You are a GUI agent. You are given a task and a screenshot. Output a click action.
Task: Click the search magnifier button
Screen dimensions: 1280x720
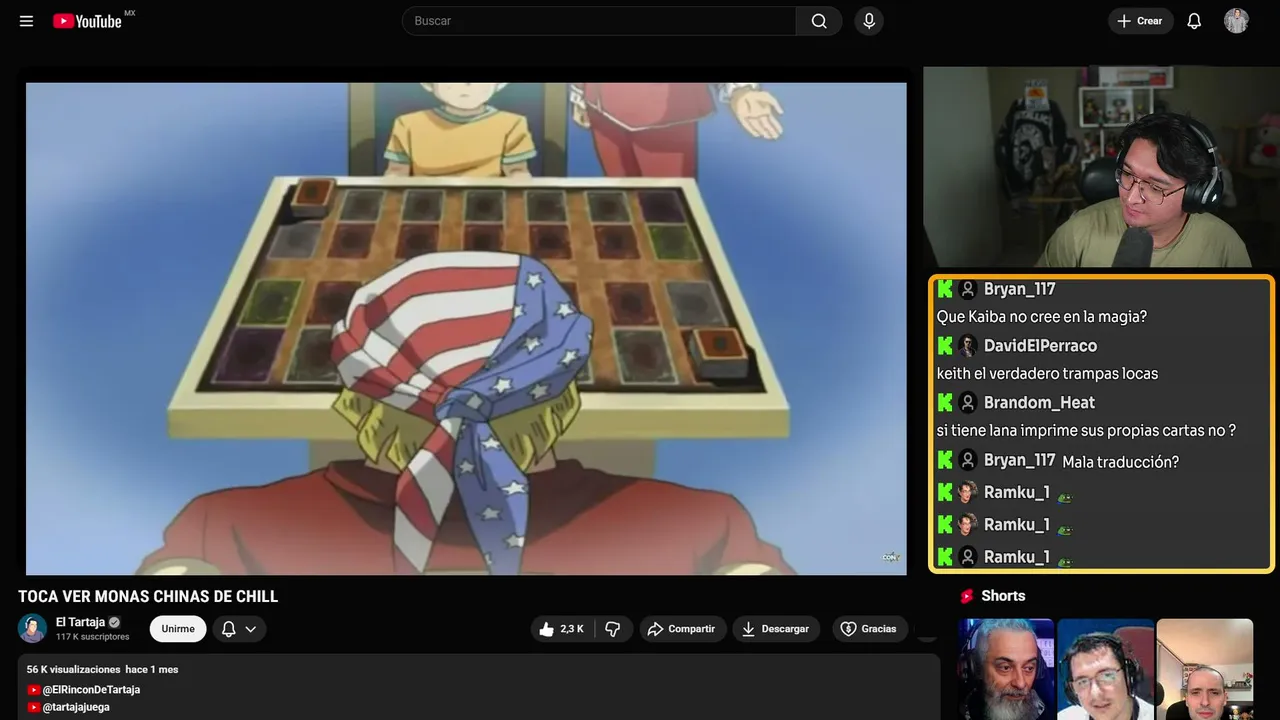[819, 21]
